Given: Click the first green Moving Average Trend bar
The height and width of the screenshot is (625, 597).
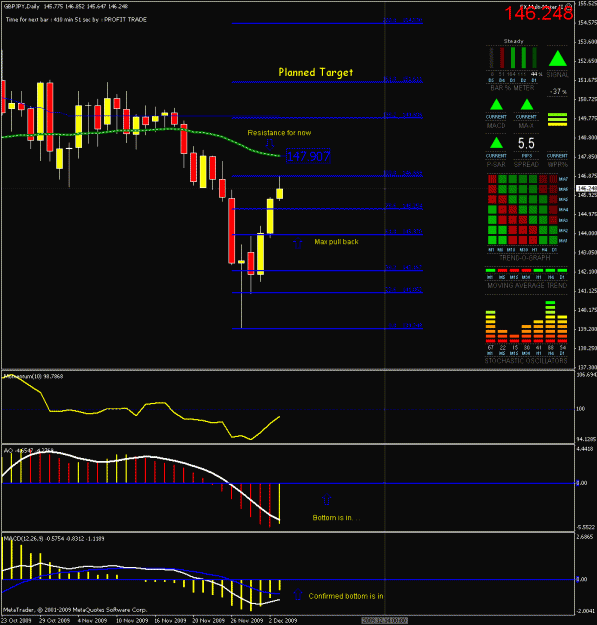Looking at the screenshot, I should click(x=490, y=270).
